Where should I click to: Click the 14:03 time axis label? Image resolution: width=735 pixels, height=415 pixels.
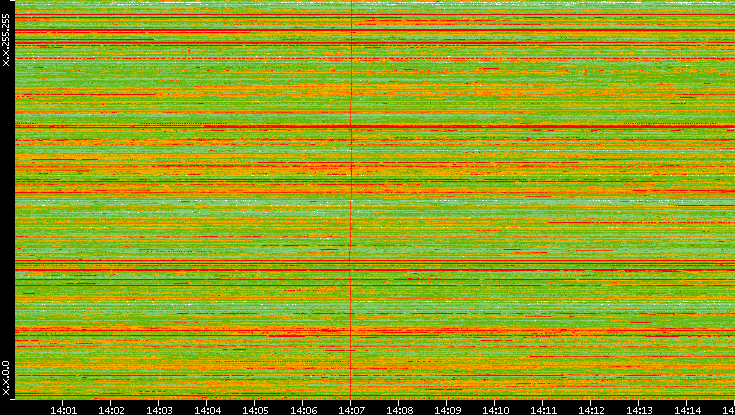tap(159, 410)
